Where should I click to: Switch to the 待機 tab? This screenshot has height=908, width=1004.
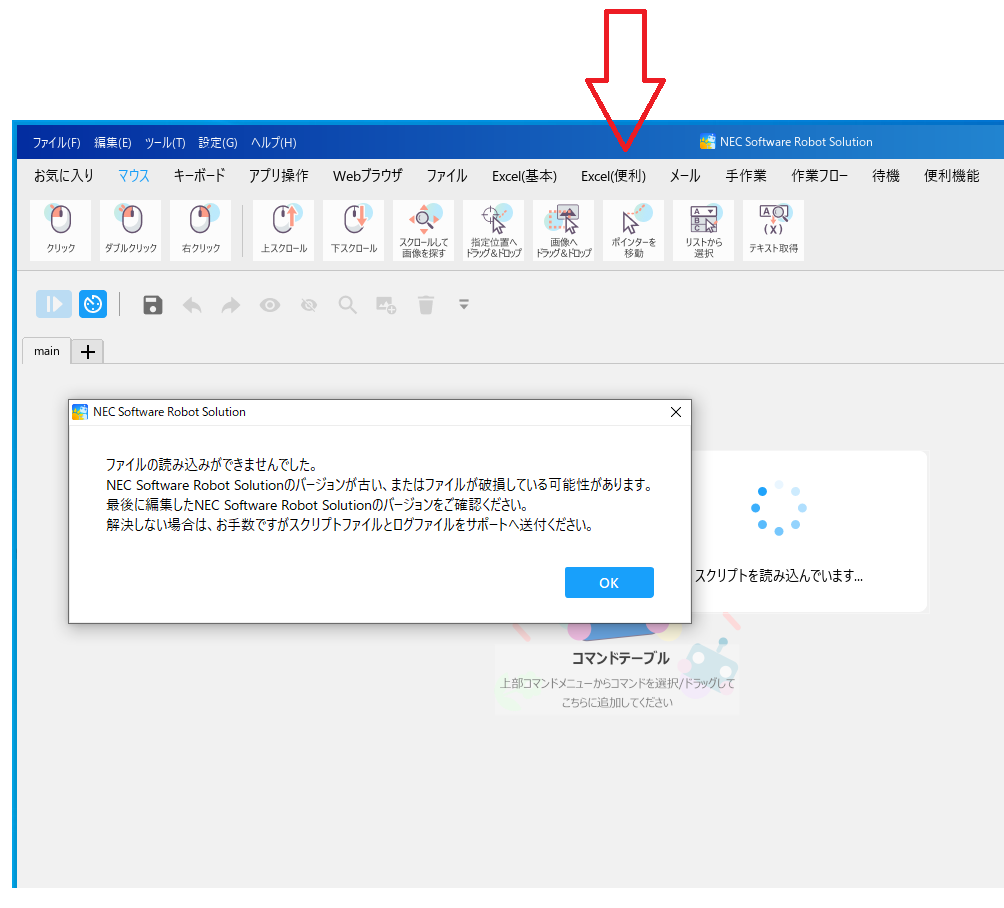tap(886, 176)
